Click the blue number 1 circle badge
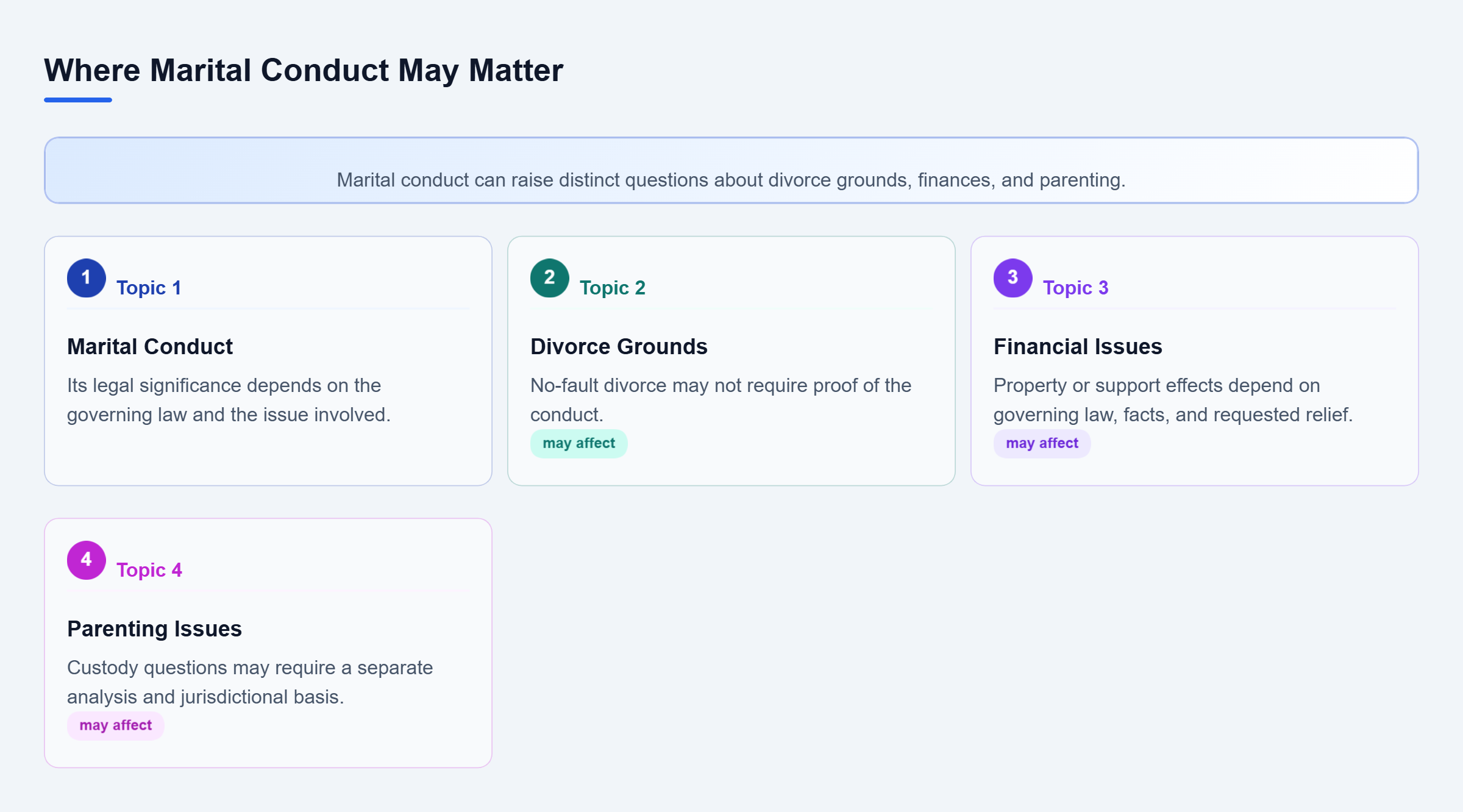Viewport: 1463px width, 812px height. (x=87, y=278)
